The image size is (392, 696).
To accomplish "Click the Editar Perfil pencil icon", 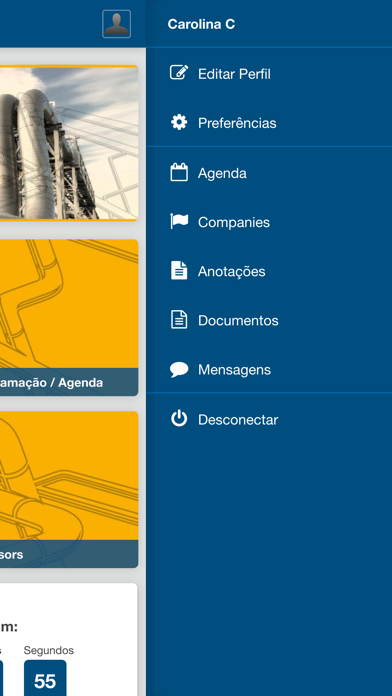I will [179, 73].
